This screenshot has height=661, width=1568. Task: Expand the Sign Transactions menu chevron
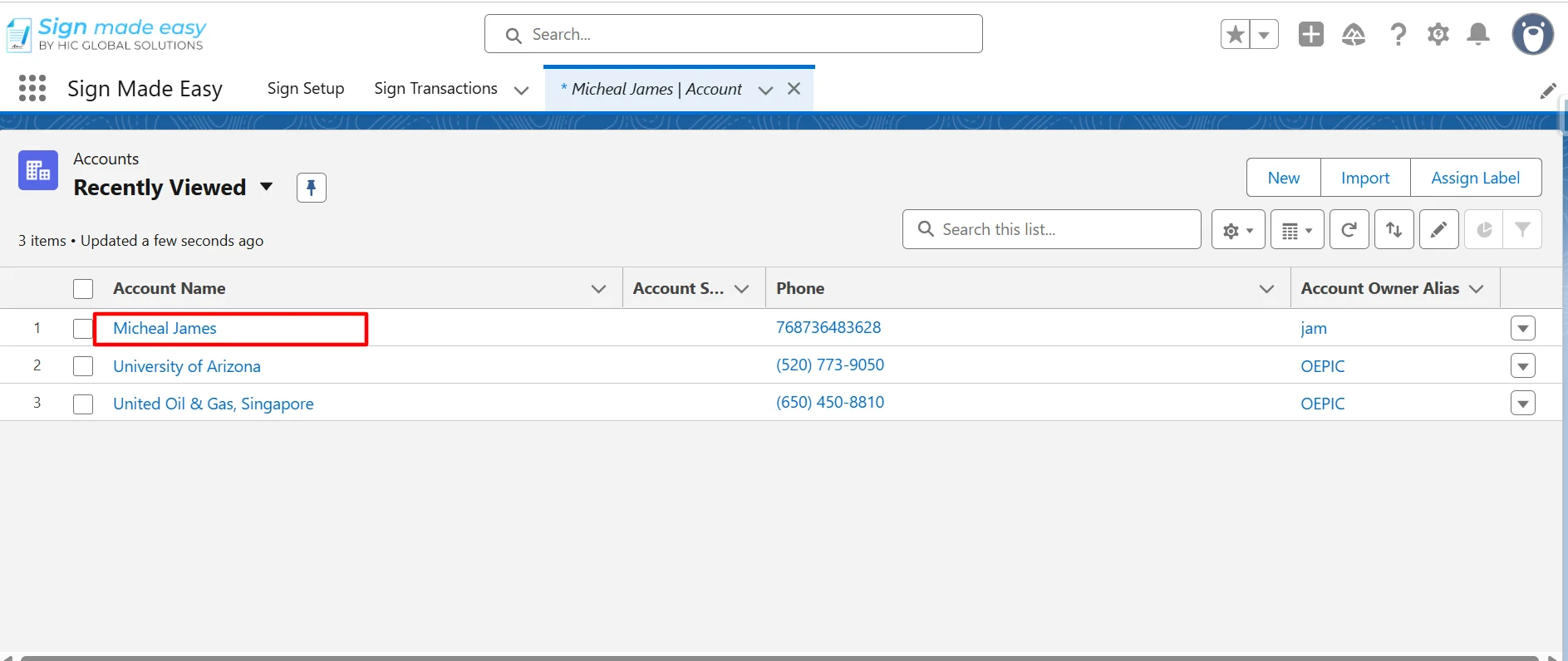[x=522, y=90]
